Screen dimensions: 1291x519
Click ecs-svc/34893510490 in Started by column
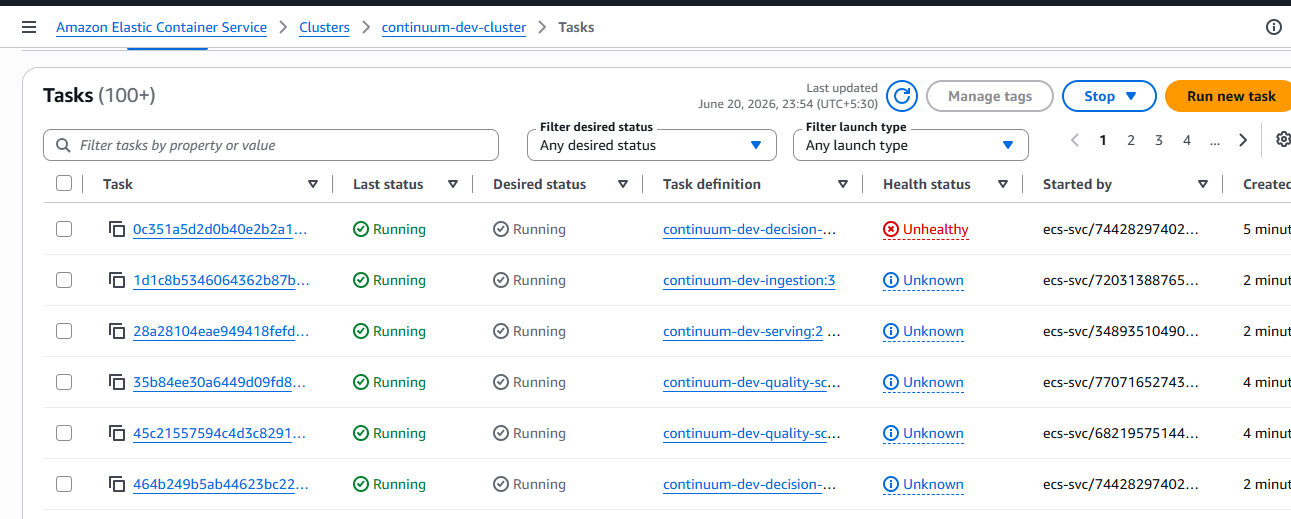pos(1121,332)
